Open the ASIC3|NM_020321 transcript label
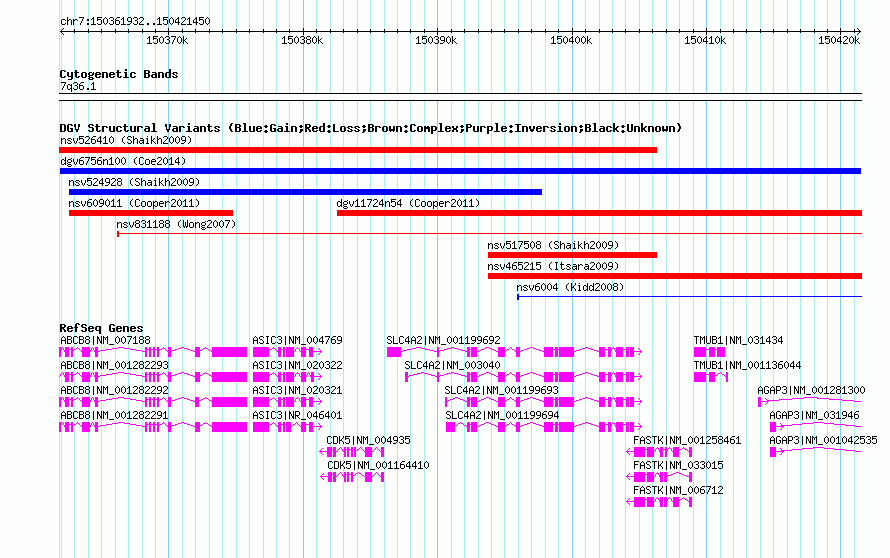 pyautogui.click(x=297, y=391)
